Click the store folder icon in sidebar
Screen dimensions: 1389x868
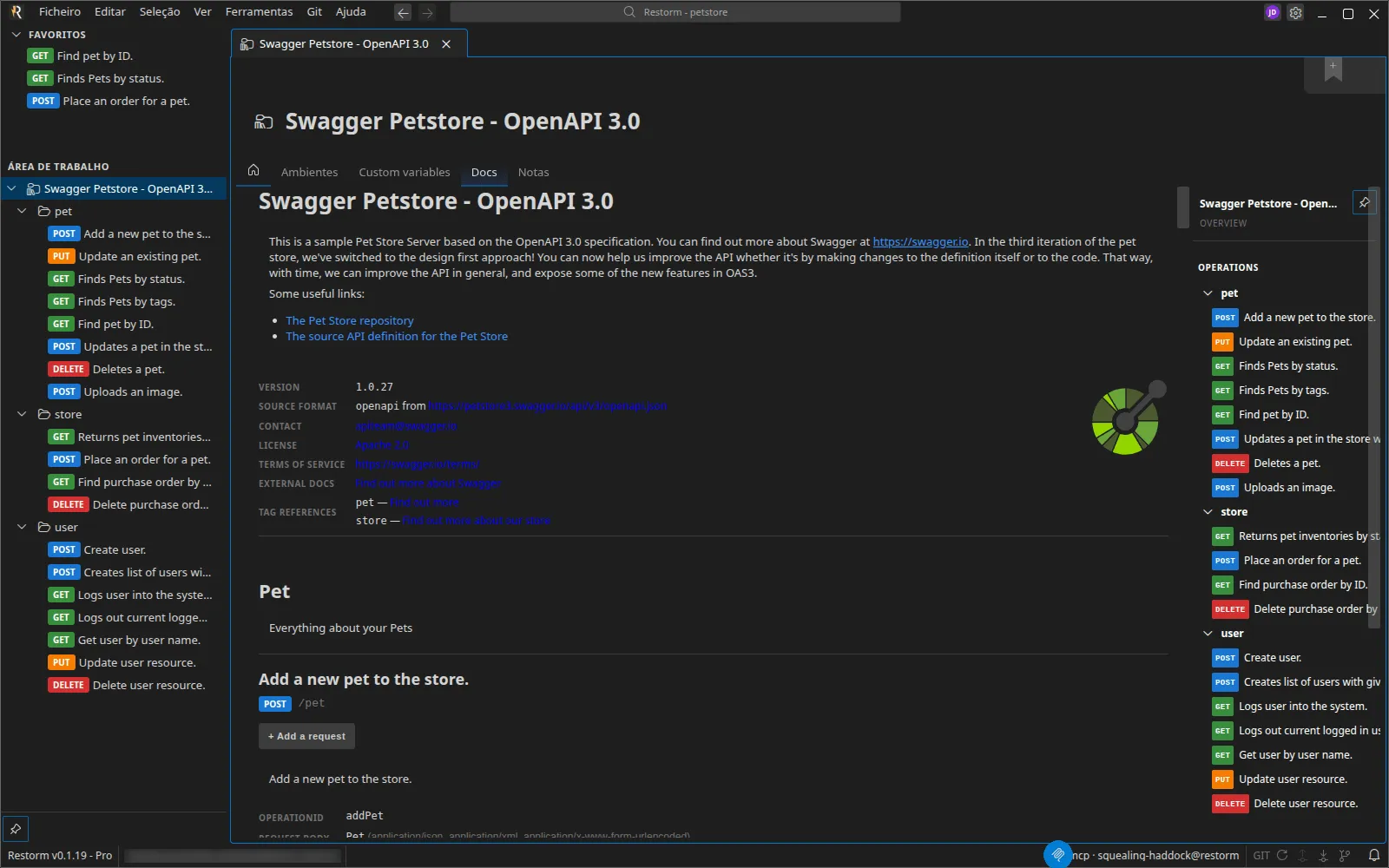(x=44, y=414)
